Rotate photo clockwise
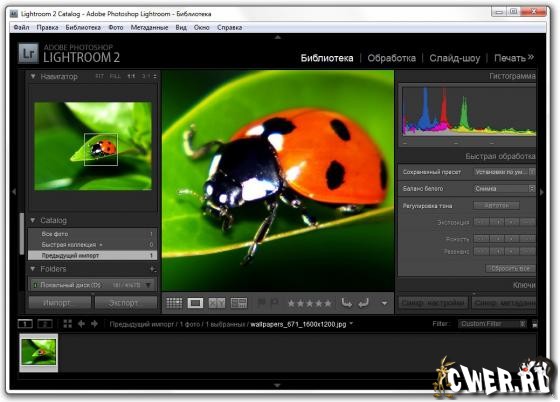560x402 pixels. [x=364, y=303]
